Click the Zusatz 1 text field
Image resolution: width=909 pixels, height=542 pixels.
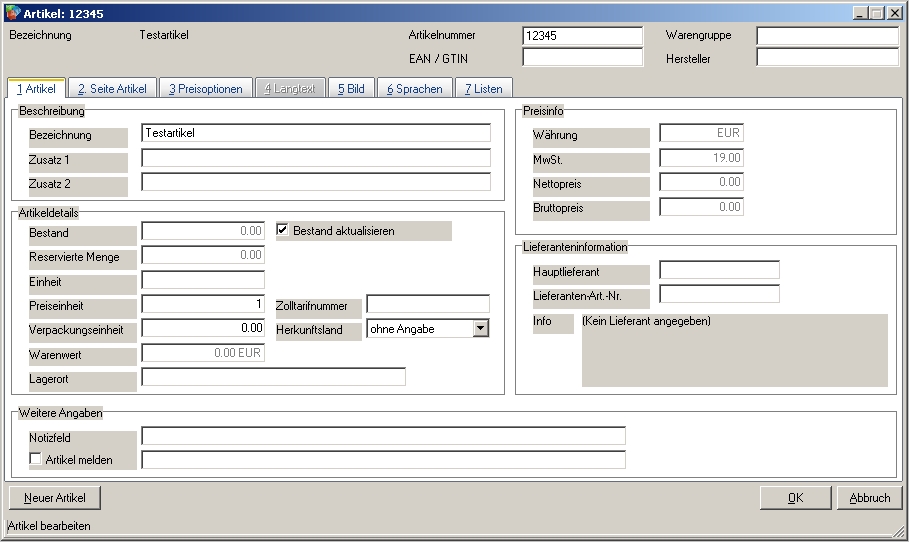pos(316,158)
